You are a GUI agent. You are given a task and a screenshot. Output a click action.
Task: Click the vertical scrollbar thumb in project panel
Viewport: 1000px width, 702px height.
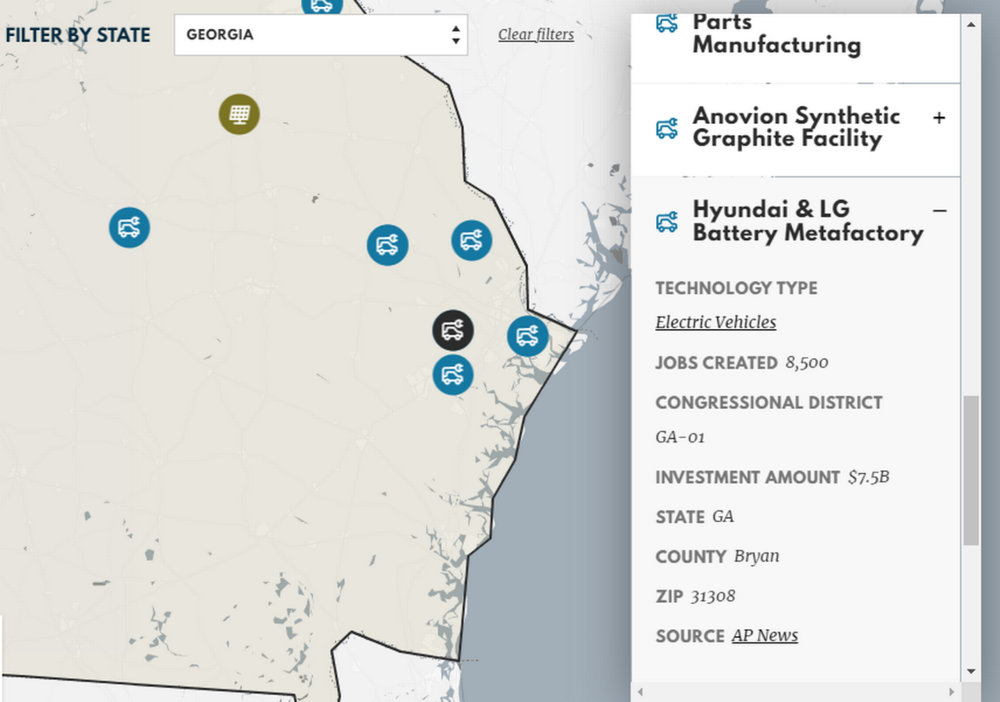(x=971, y=471)
